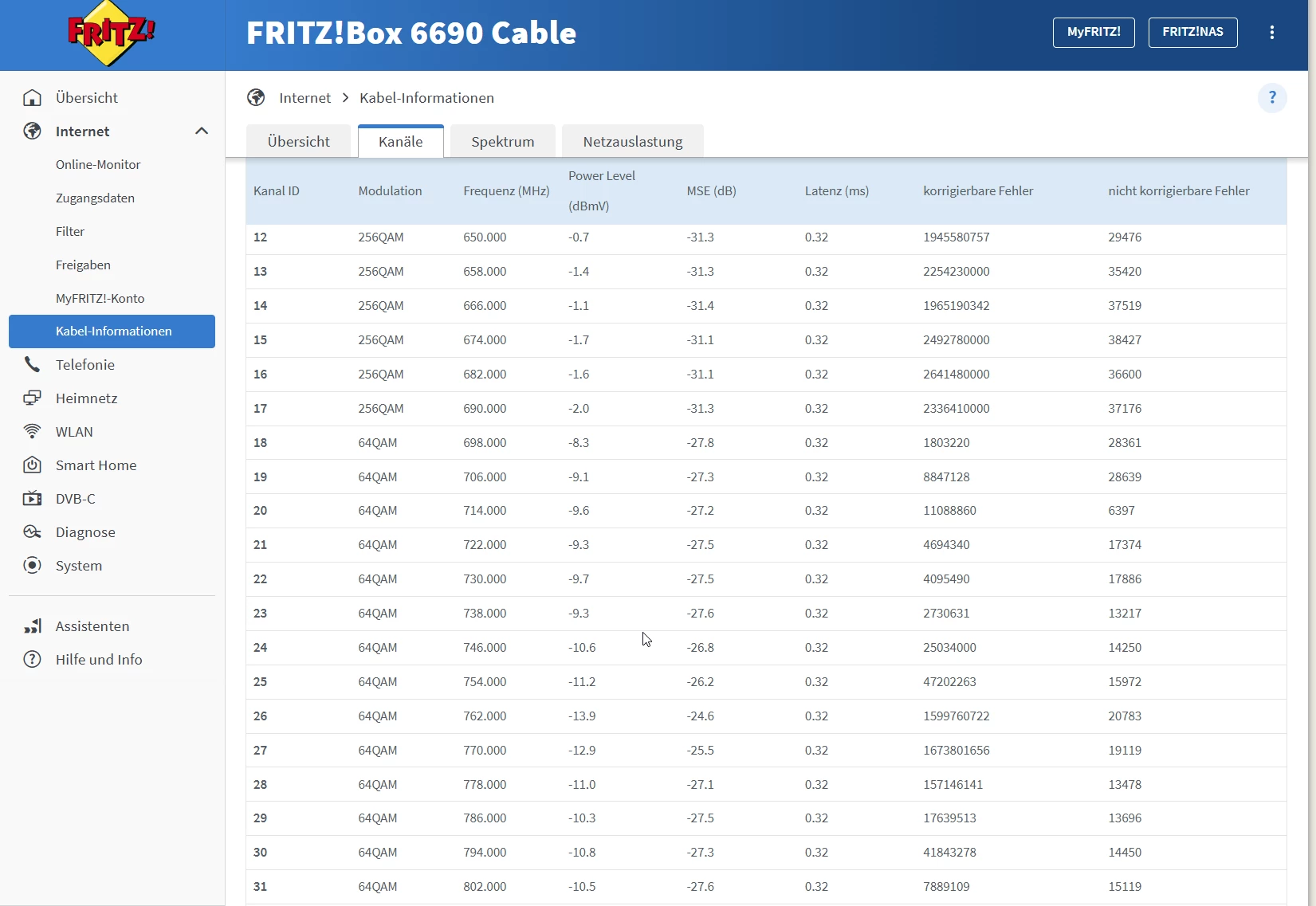Click Kanal ID 20 cell
1316x906 pixels.
pos(261,511)
